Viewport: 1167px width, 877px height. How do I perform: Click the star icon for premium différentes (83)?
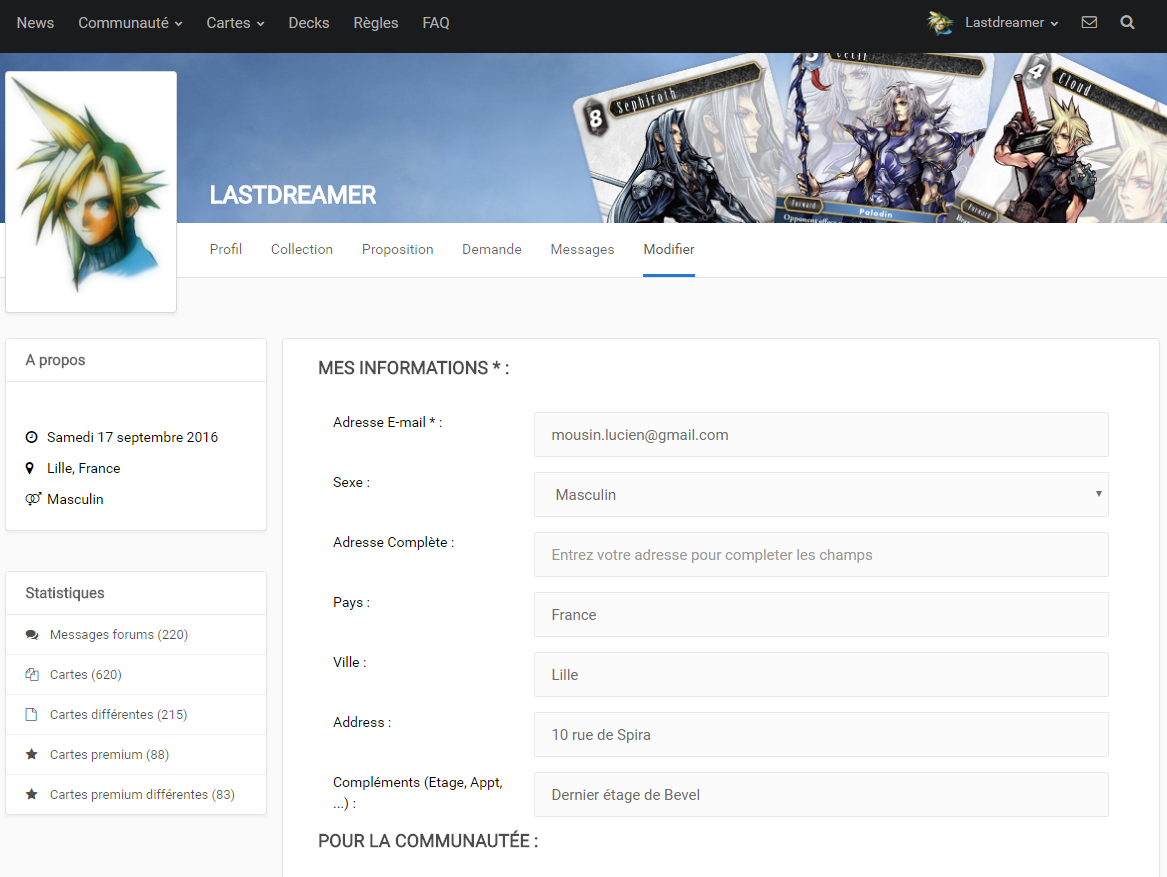[31, 794]
